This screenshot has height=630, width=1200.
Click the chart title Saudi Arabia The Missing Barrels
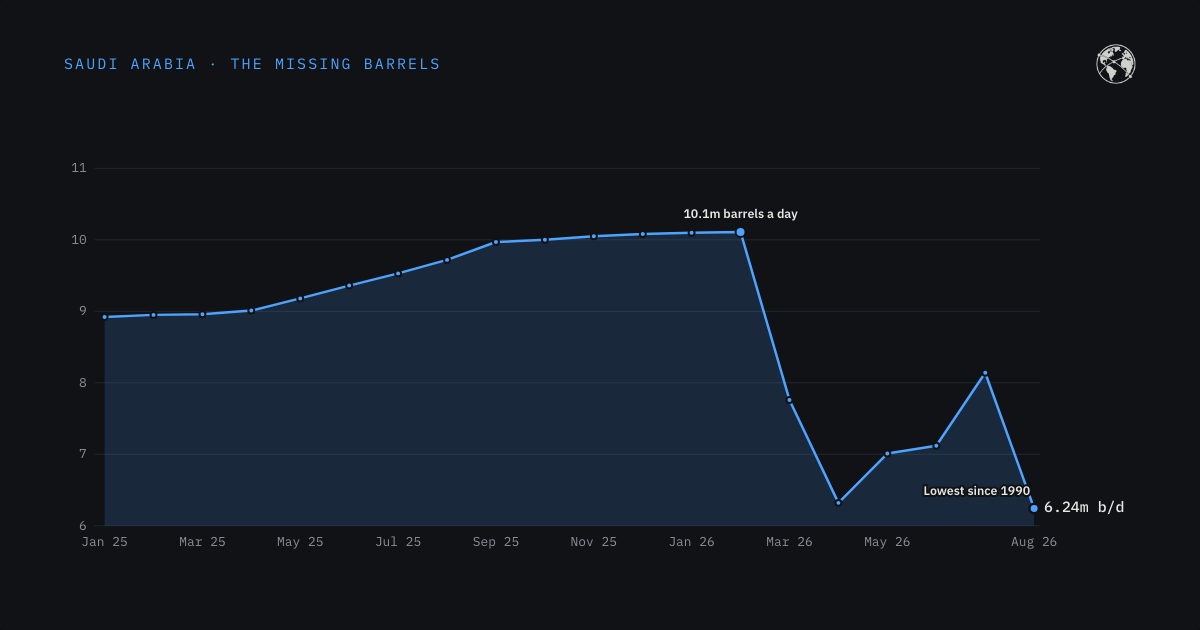point(252,64)
